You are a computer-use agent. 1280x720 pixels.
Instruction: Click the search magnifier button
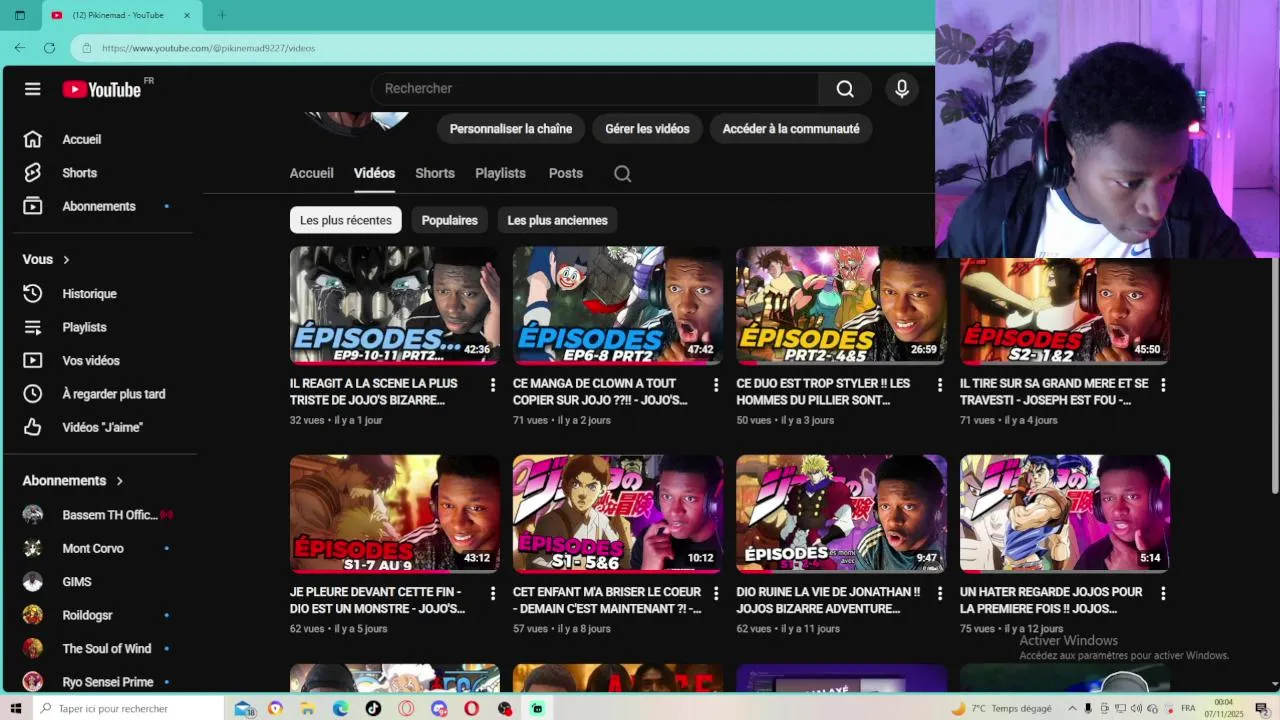(845, 89)
